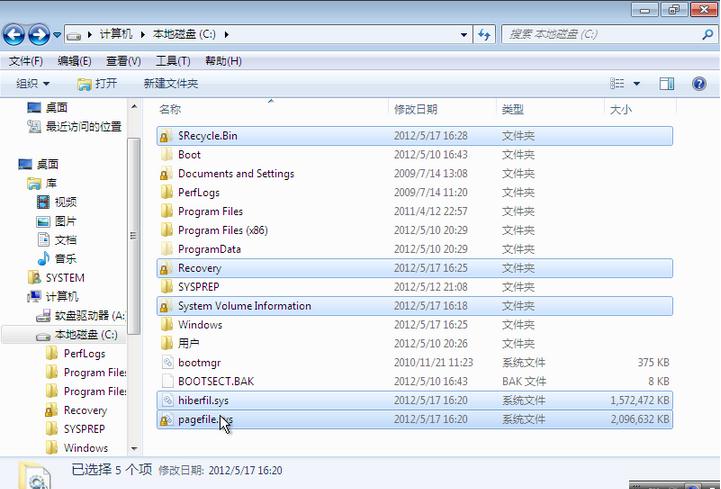Select SYSPREP folder in navigation tree
Screen dimensions: 721x489
75,429
